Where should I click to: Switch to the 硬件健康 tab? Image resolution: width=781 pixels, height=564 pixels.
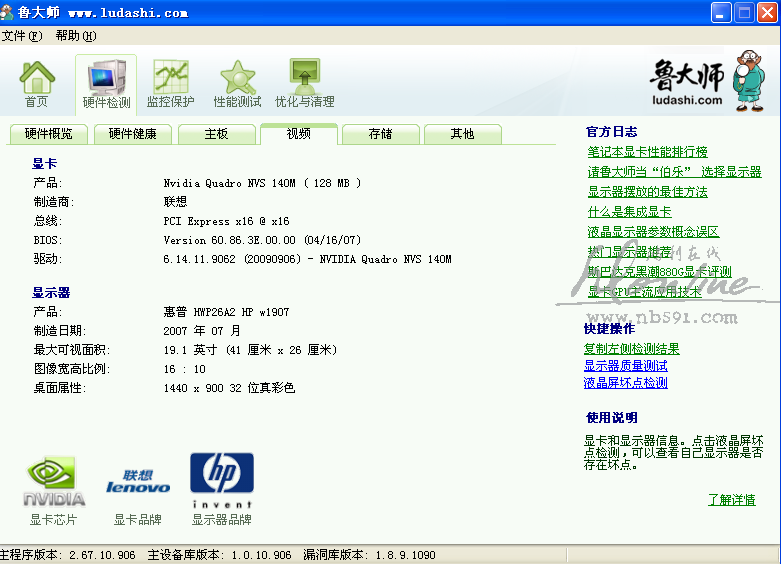[132, 134]
